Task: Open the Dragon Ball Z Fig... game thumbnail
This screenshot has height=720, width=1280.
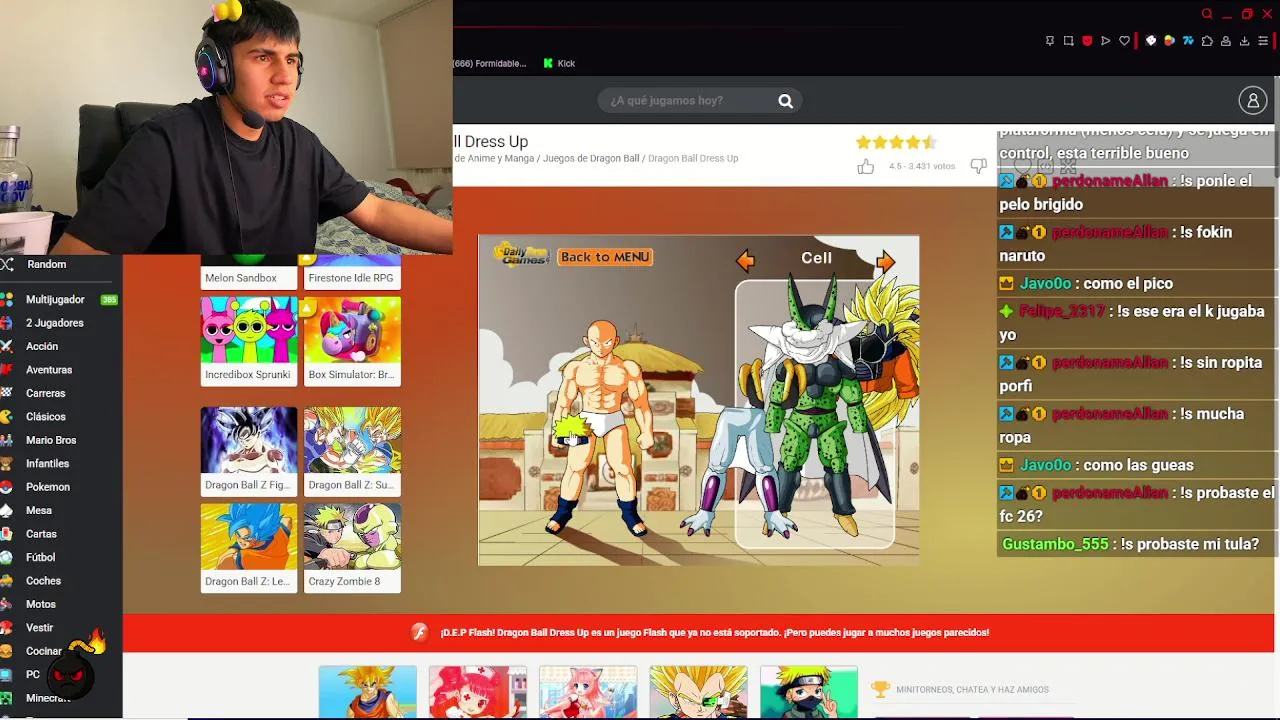Action: click(x=249, y=451)
